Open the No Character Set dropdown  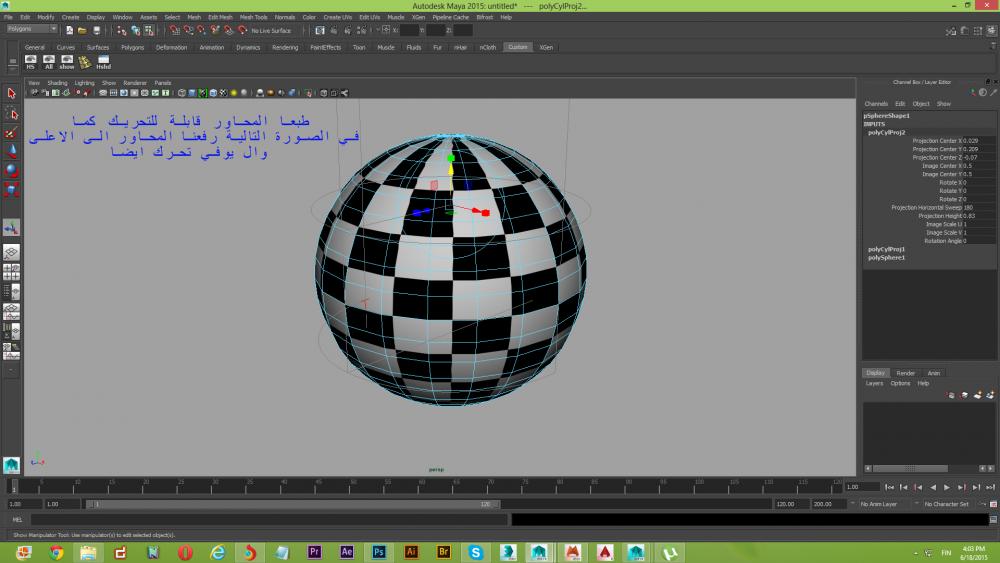[945, 504]
